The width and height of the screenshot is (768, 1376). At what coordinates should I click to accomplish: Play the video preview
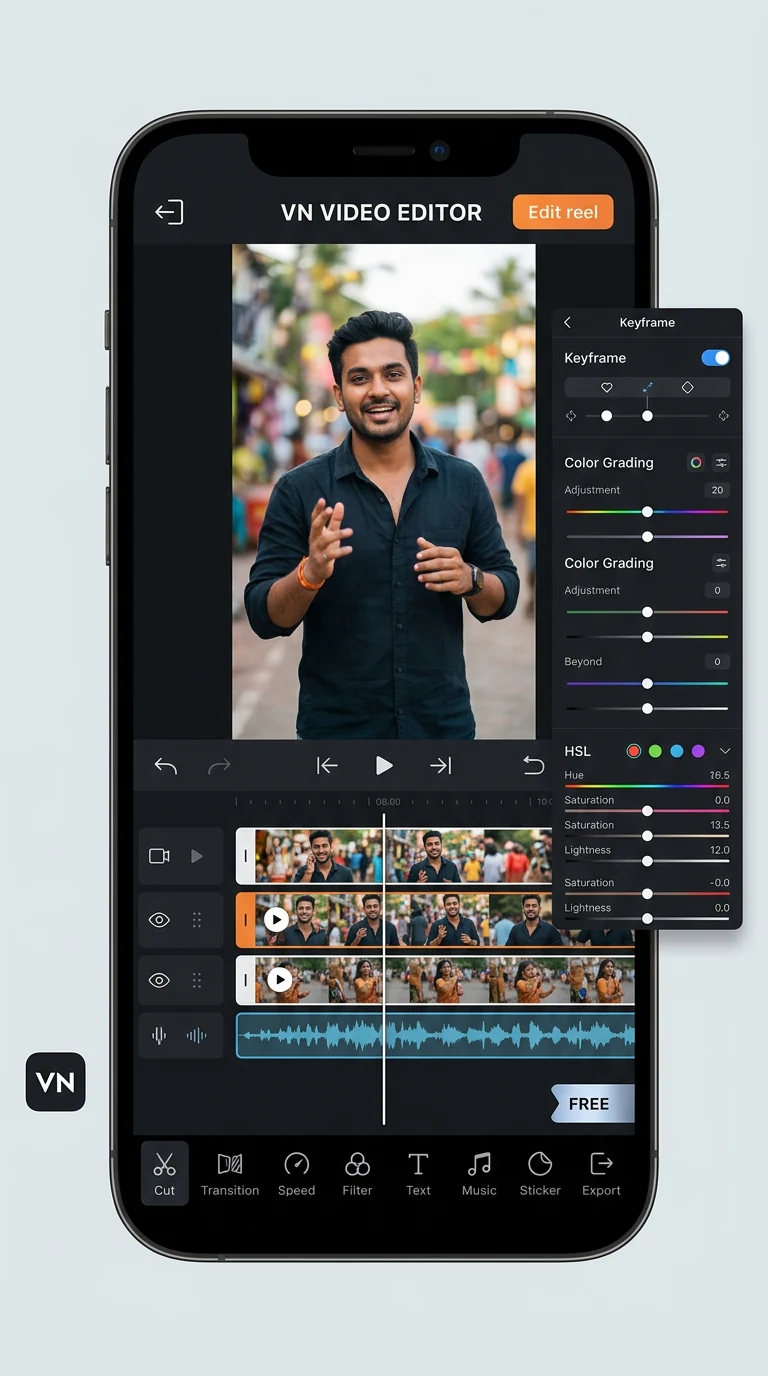(x=384, y=766)
